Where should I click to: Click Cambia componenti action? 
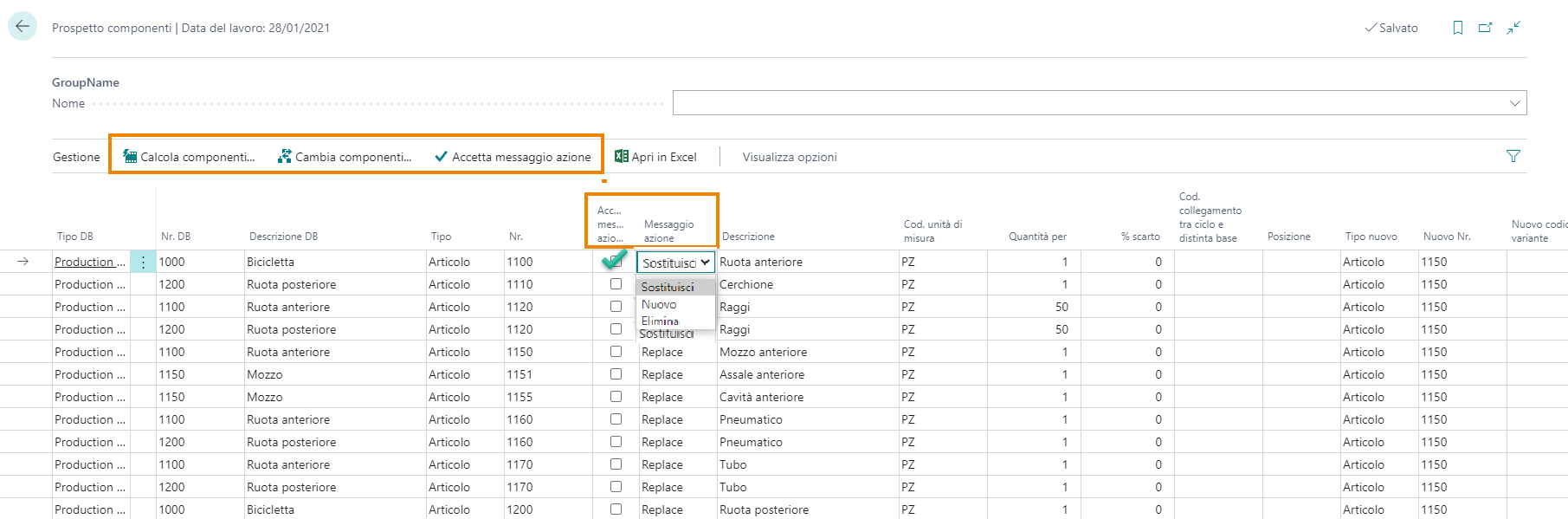pos(345,157)
